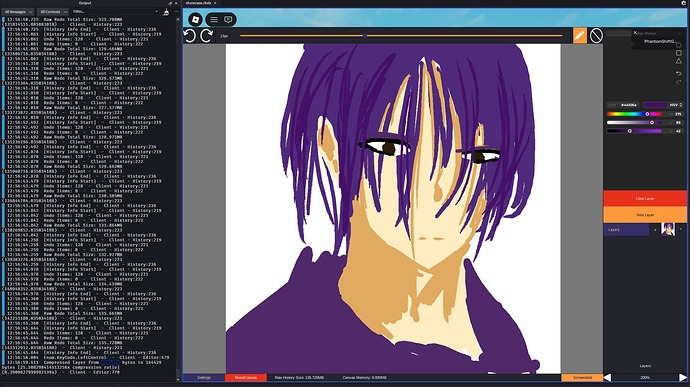Choose the triangle shape tool
This screenshot has height=387, width=690.
coord(679,61)
